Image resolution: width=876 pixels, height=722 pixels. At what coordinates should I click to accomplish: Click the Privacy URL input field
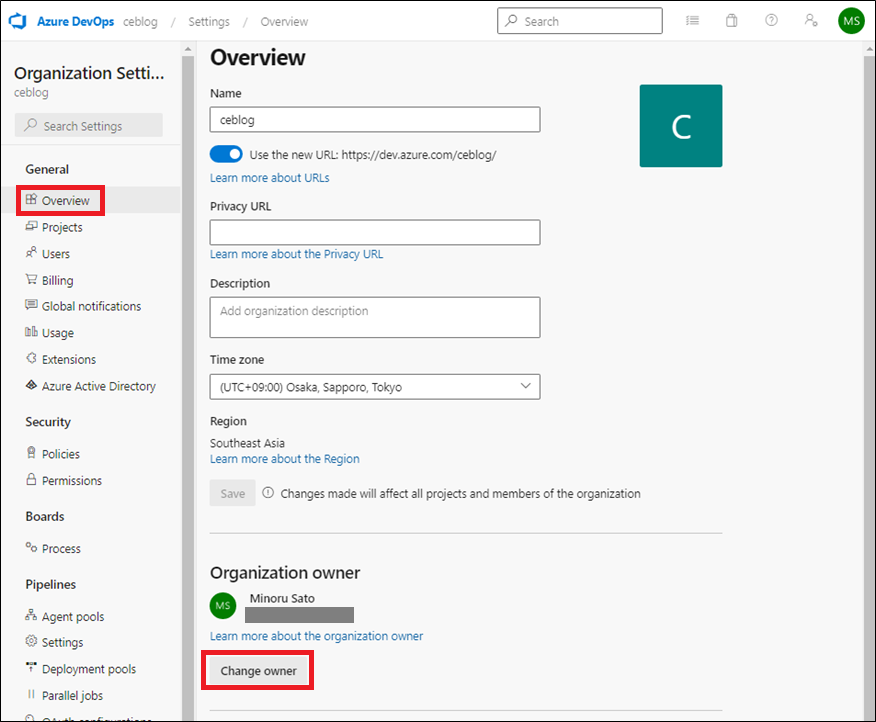[x=375, y=232]
